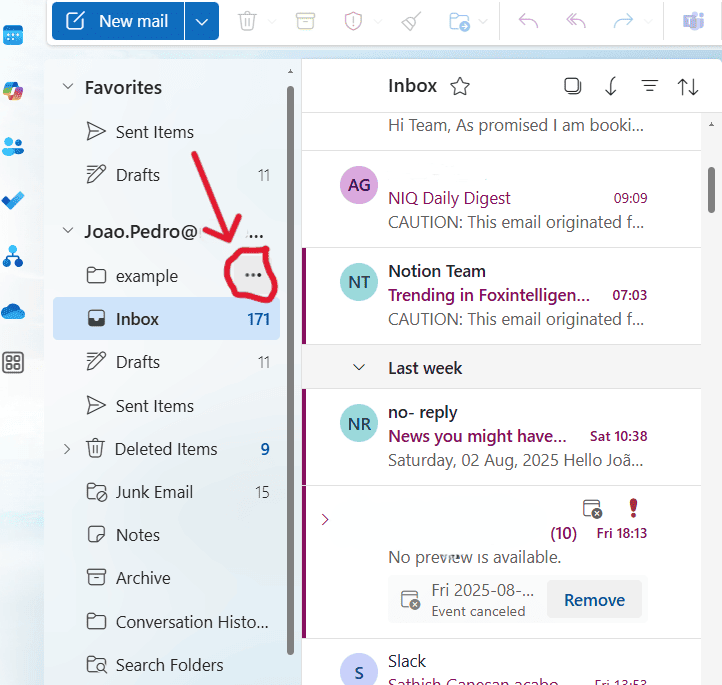The width and height of the screenshot is (722, 685).
Task: Collapse the Joao.Pedro account folder list
Action: click(x=68, y=230)
